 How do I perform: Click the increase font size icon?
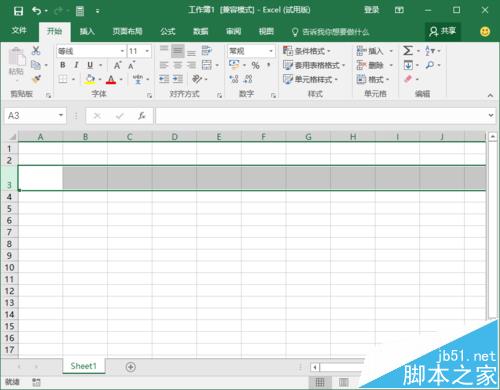(x=117, y=65)
